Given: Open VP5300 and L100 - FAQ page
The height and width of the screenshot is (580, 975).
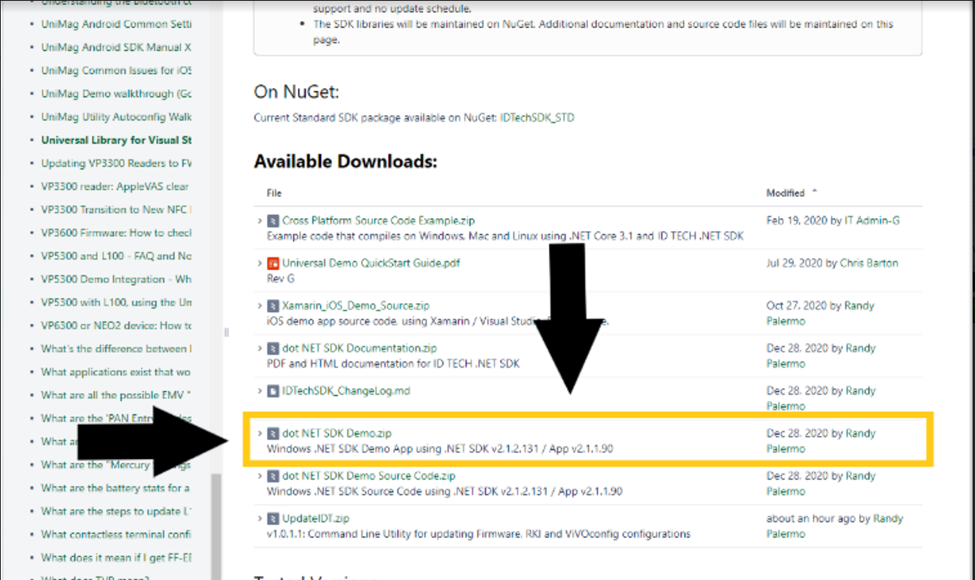Looking at the screenshot, I should pyautogui.click(x=116, y=256).
